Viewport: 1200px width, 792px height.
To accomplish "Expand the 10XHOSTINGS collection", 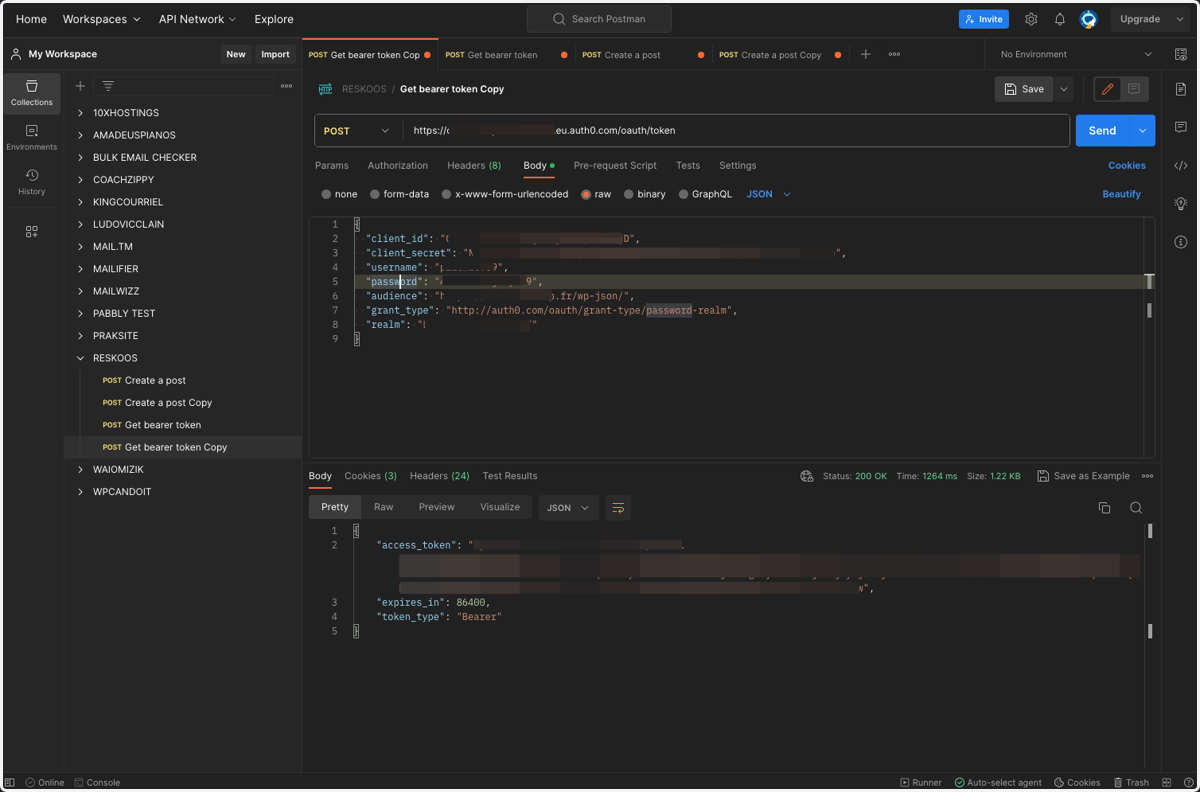I will 80,113.
